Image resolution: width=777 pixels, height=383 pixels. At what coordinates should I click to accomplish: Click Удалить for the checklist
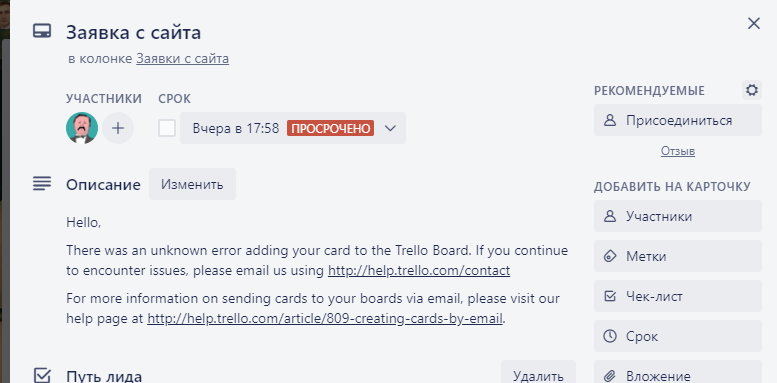[x=538, y=374]
